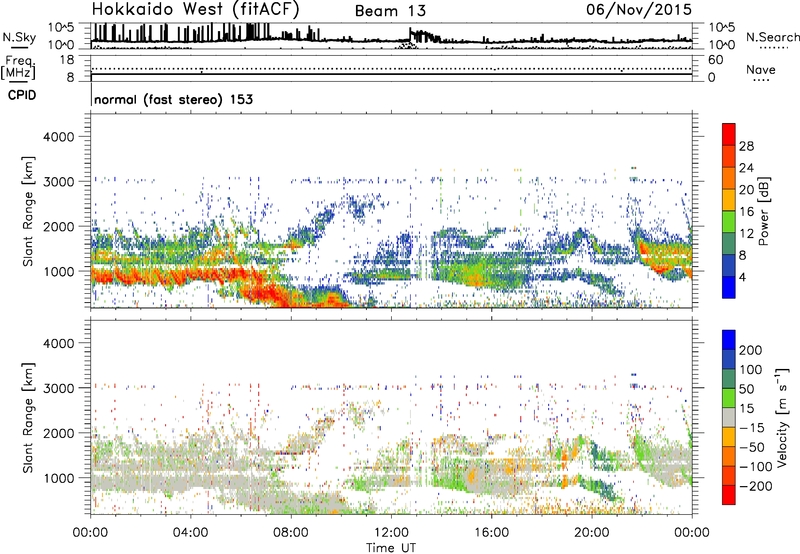
Task: Click the "08:00" time axis label
Action: tap(291, 533)
